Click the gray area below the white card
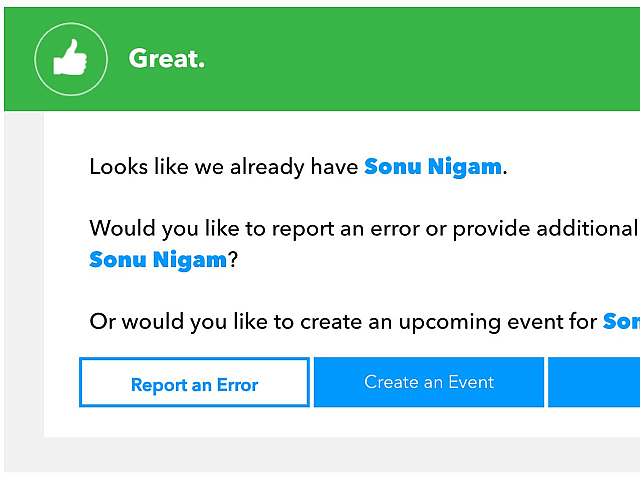This screenshot has height=480, width=640. pos(320,453)
